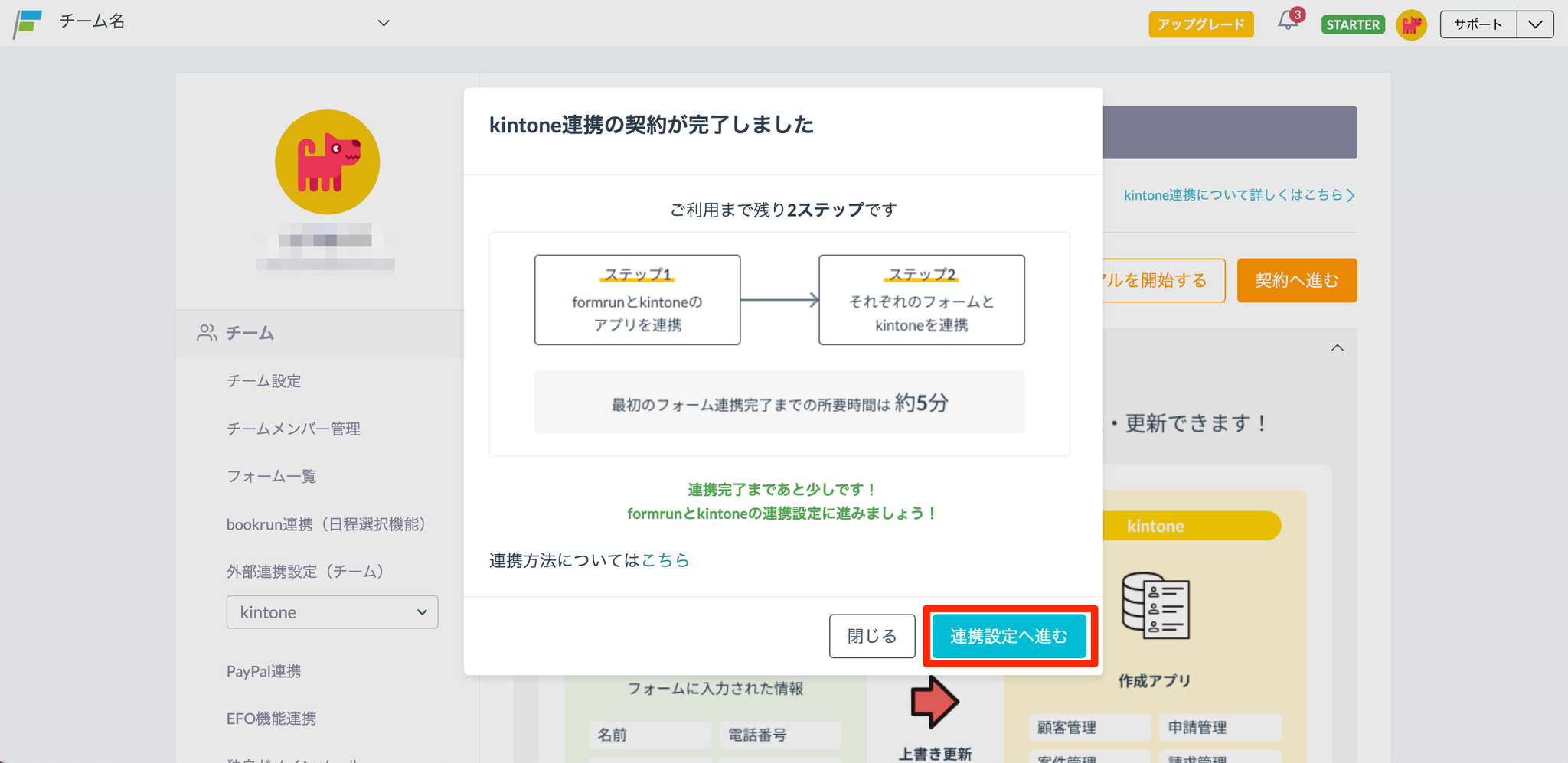The image size is (1568, 763).
Task: Open チームメンバー管理 in the sidebar
Action: pyautogui.click(x=293, y=429)
